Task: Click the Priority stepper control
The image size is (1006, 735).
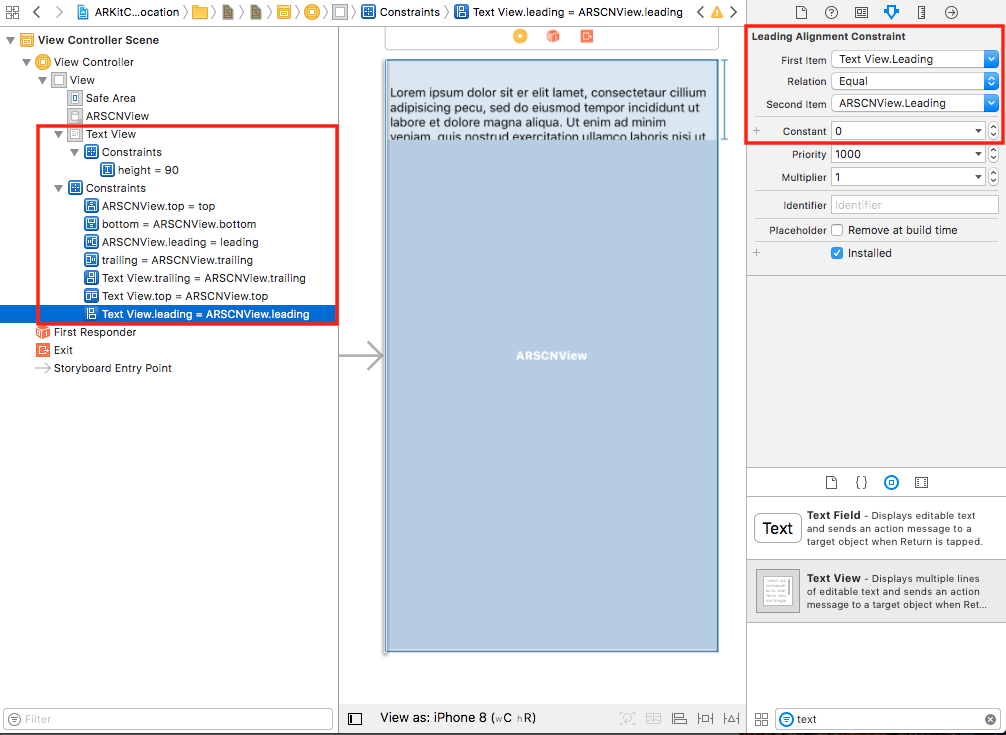Action: coord(993,154)
